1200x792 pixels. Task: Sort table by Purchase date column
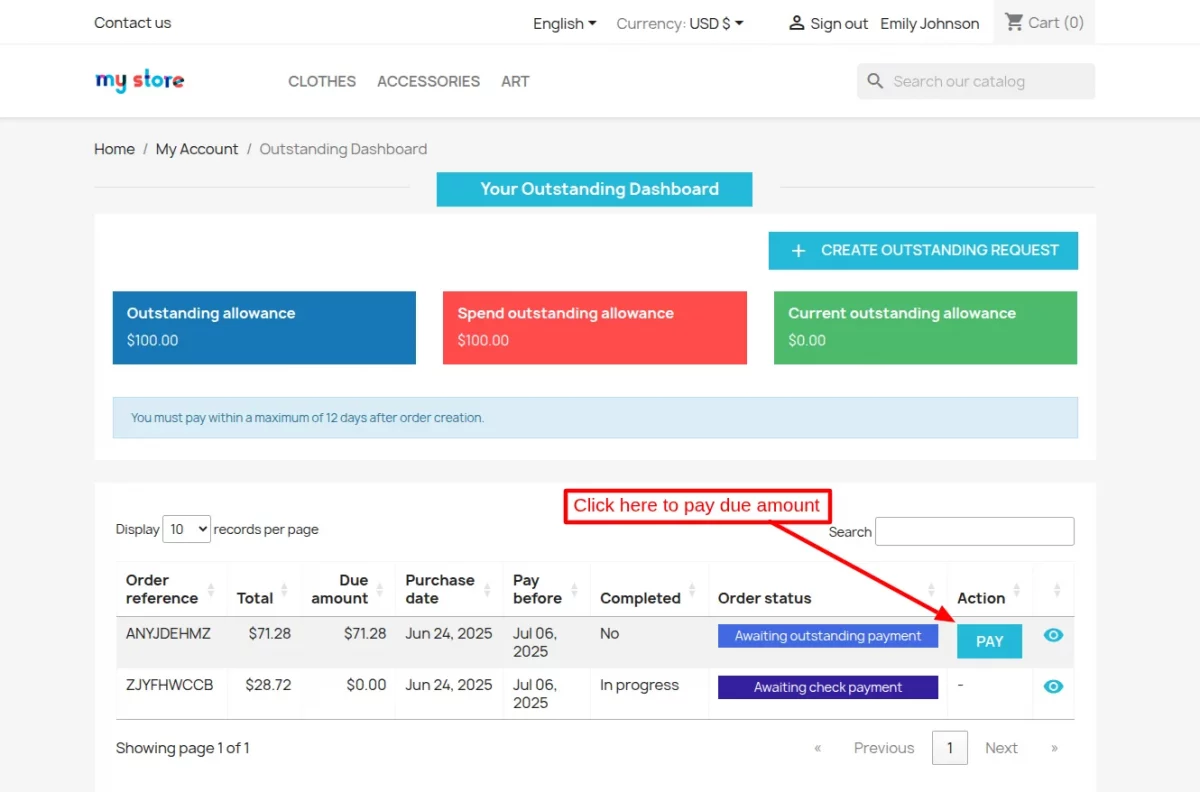pyautogui.click(x=486, y=589)
